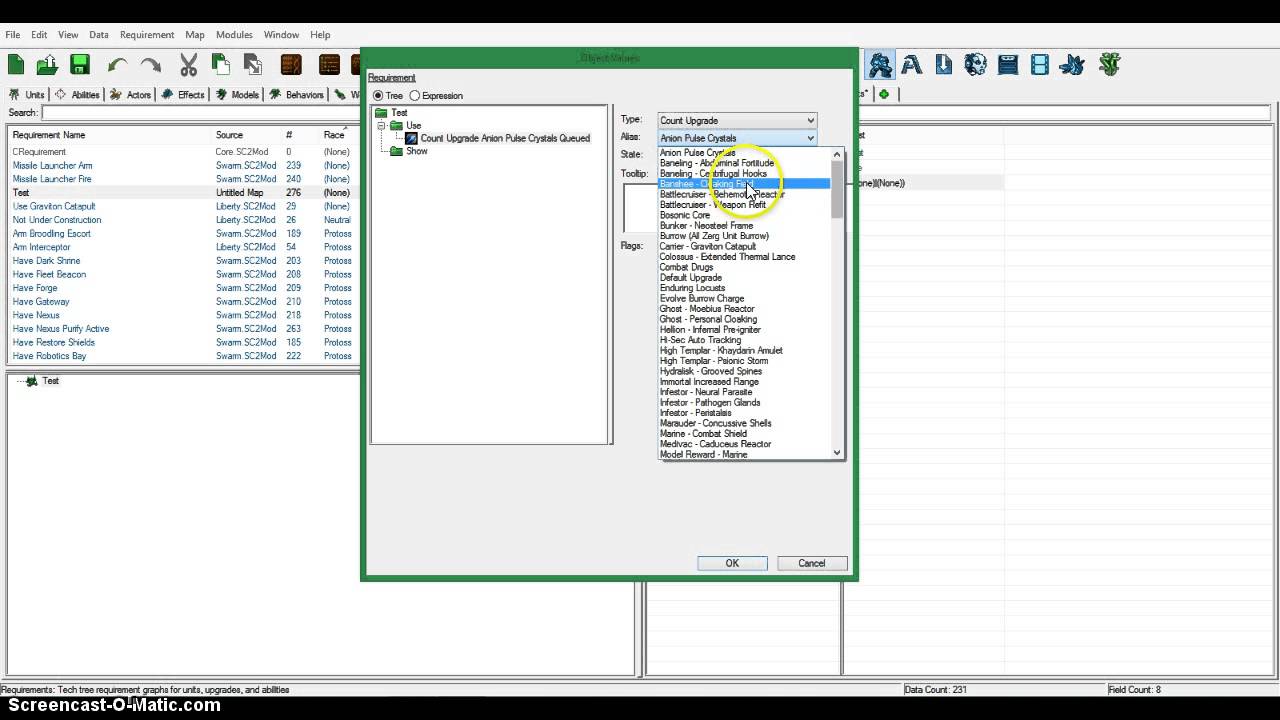Collapse the Use node in requirement tree
Image resolution: width=1280 pixels, height=720 pixels.
click(382, 126)
